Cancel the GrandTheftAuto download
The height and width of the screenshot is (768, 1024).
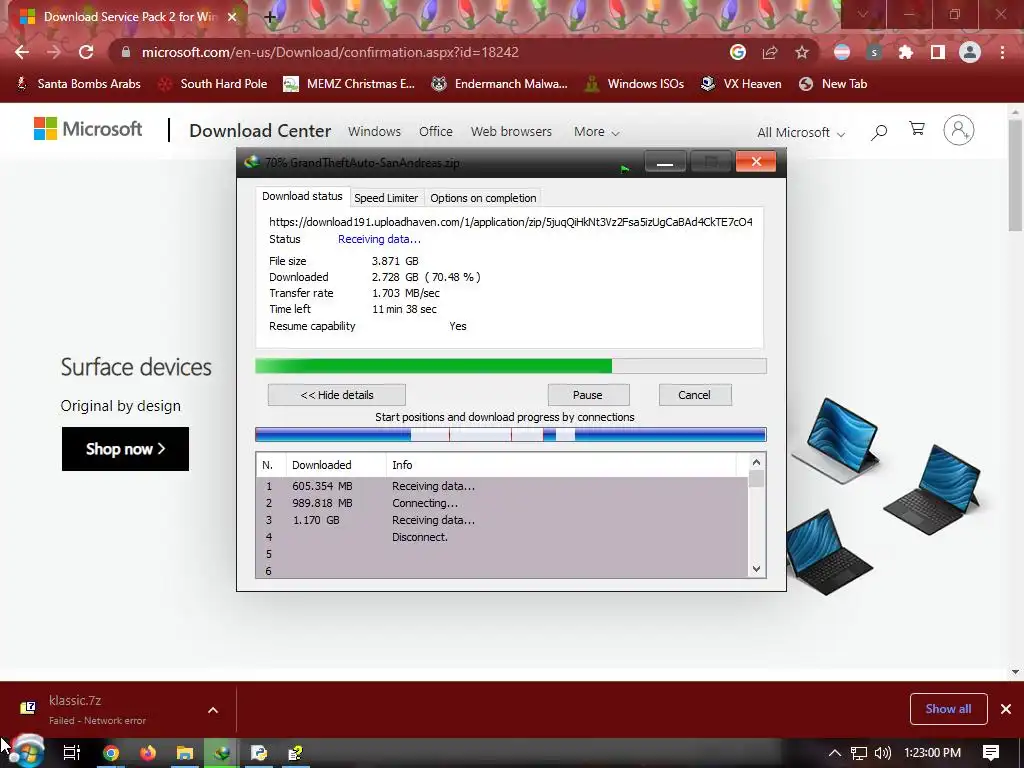coord(694,394)
